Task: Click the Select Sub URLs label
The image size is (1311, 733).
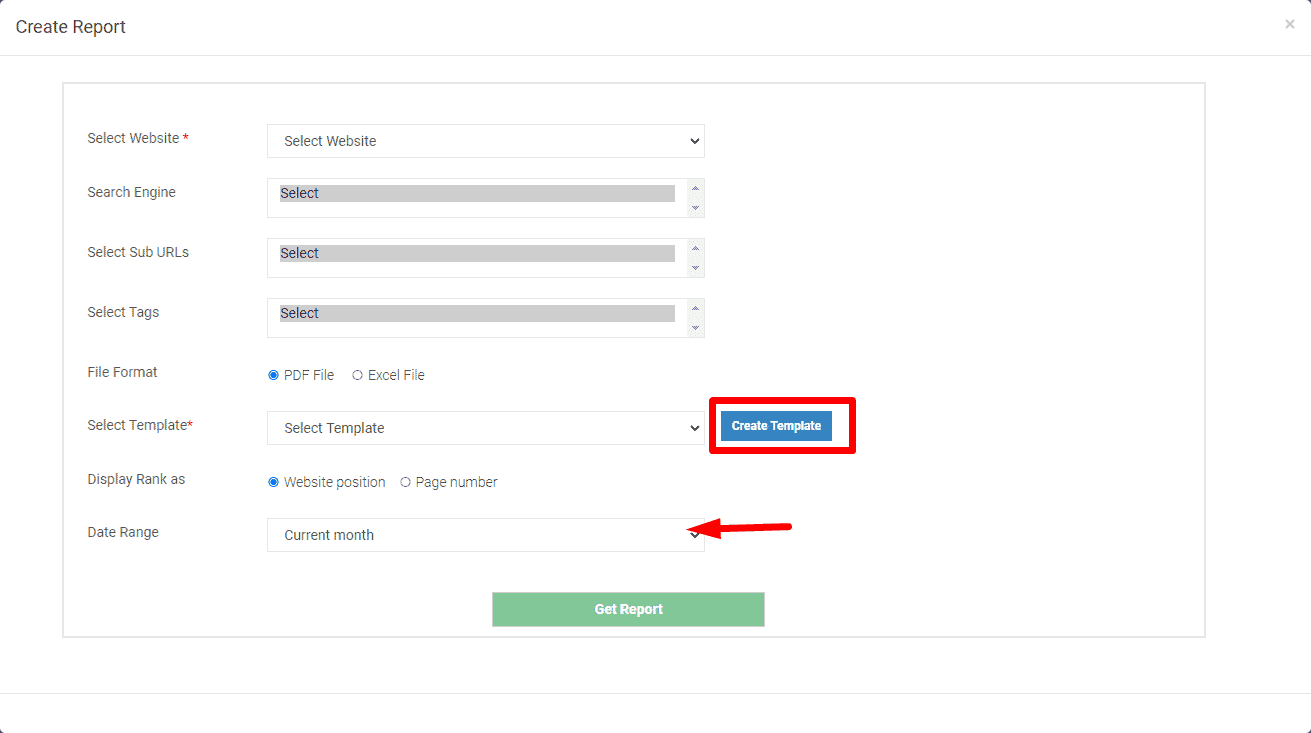Action: pyautogui.click(x=138, y=252)
